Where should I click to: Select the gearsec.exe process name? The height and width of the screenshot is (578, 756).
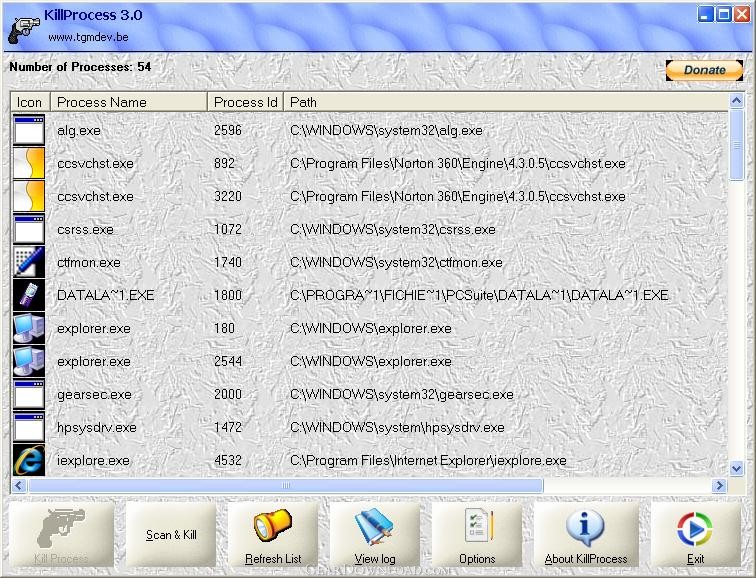94,395
